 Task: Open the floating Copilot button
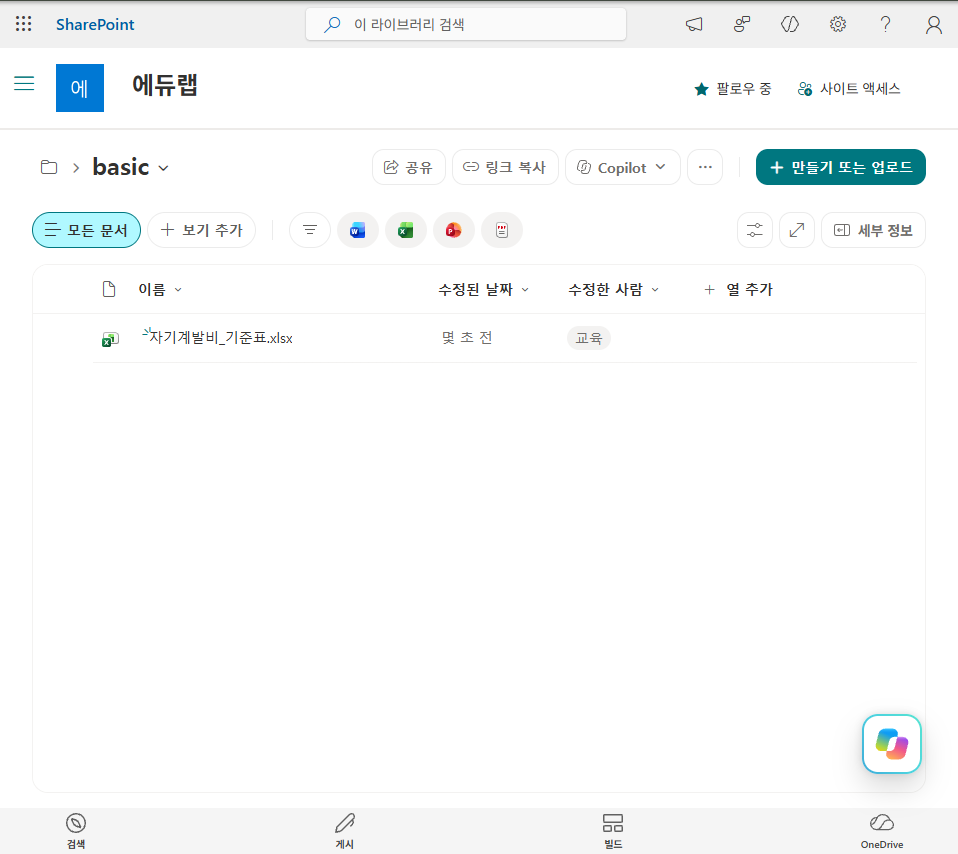click(891, 744)
